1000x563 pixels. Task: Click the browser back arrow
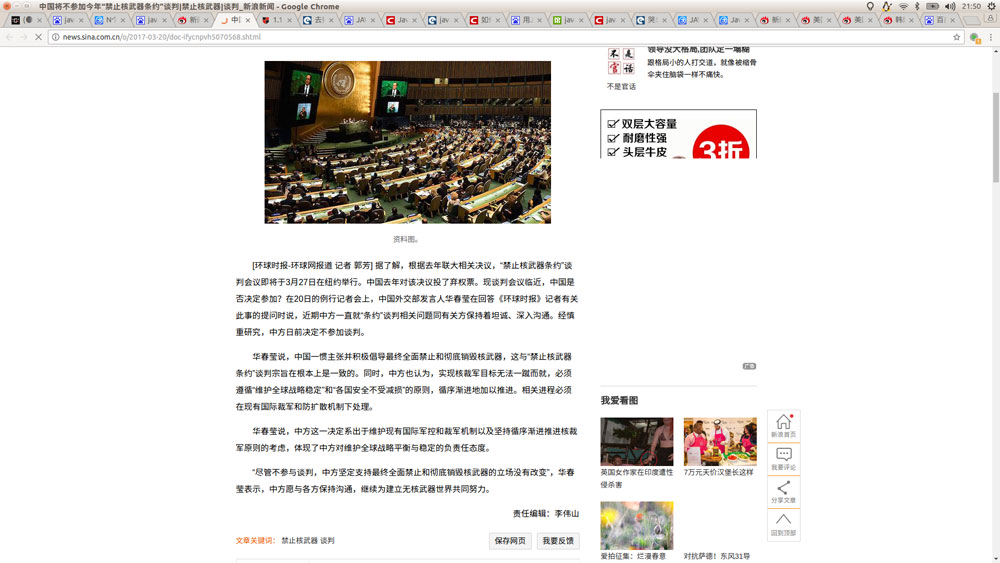(10, 37)
